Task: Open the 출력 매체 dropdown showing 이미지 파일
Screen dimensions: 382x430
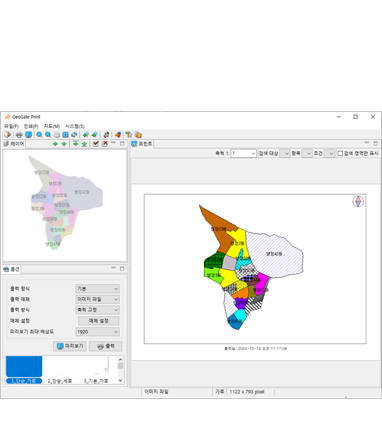Action: (x=97, y=299)
